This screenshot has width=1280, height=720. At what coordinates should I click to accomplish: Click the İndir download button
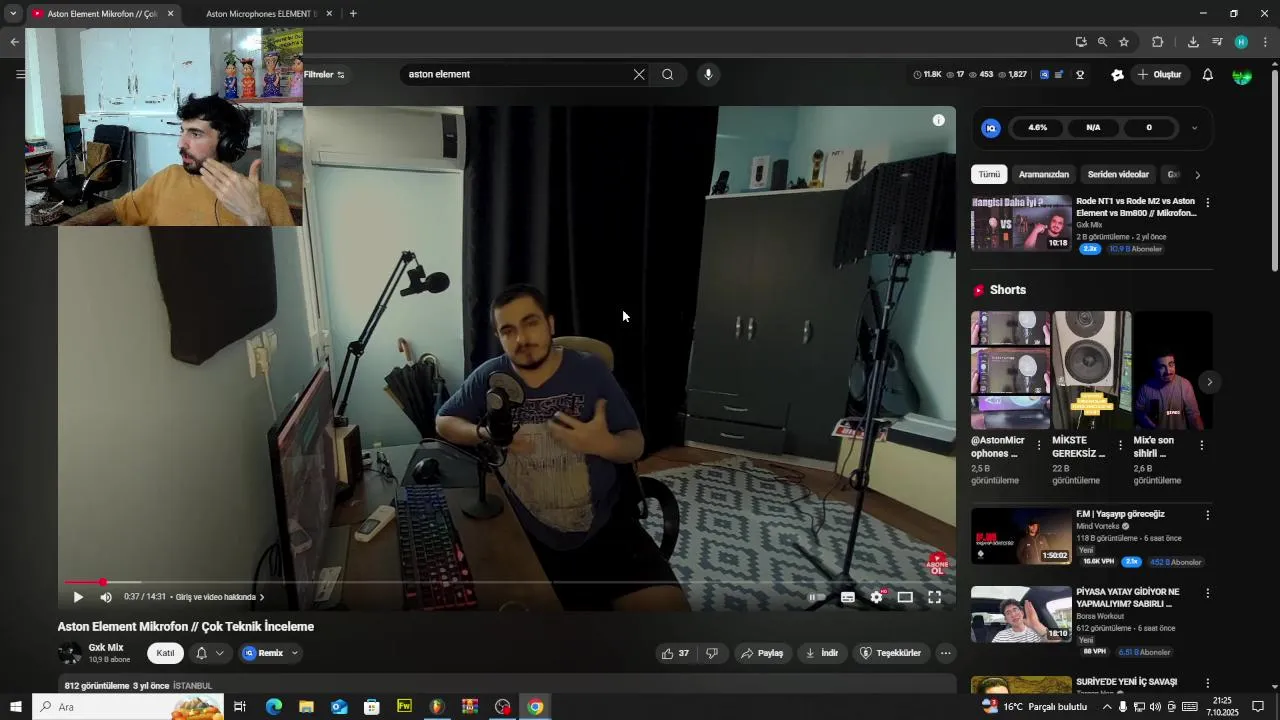pos(821,653)
